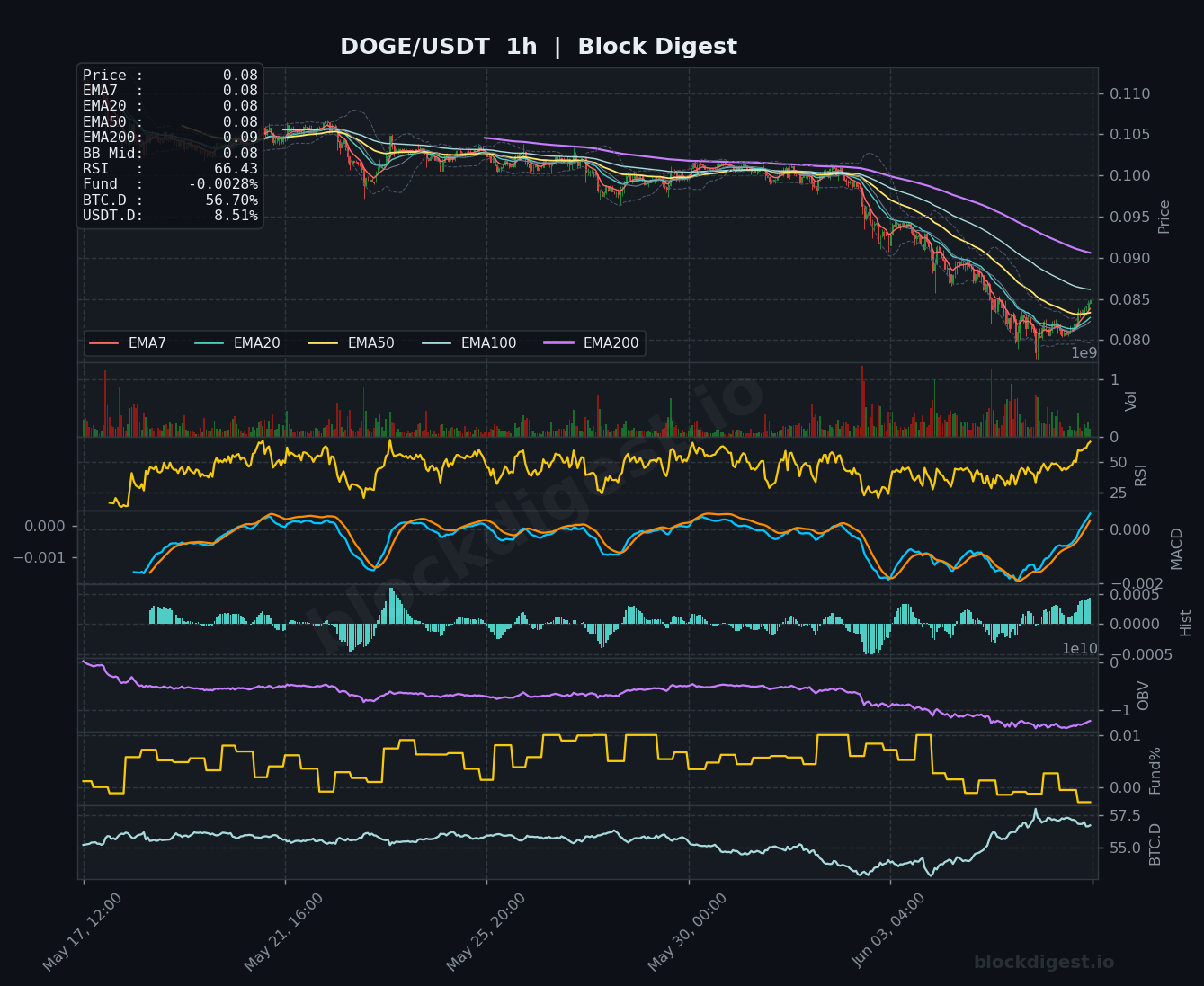Image resolution: width=1204 pixels, height=986 pixels.
Task: Click the USDT.D 8.51% readout
Action: point(170,216)
